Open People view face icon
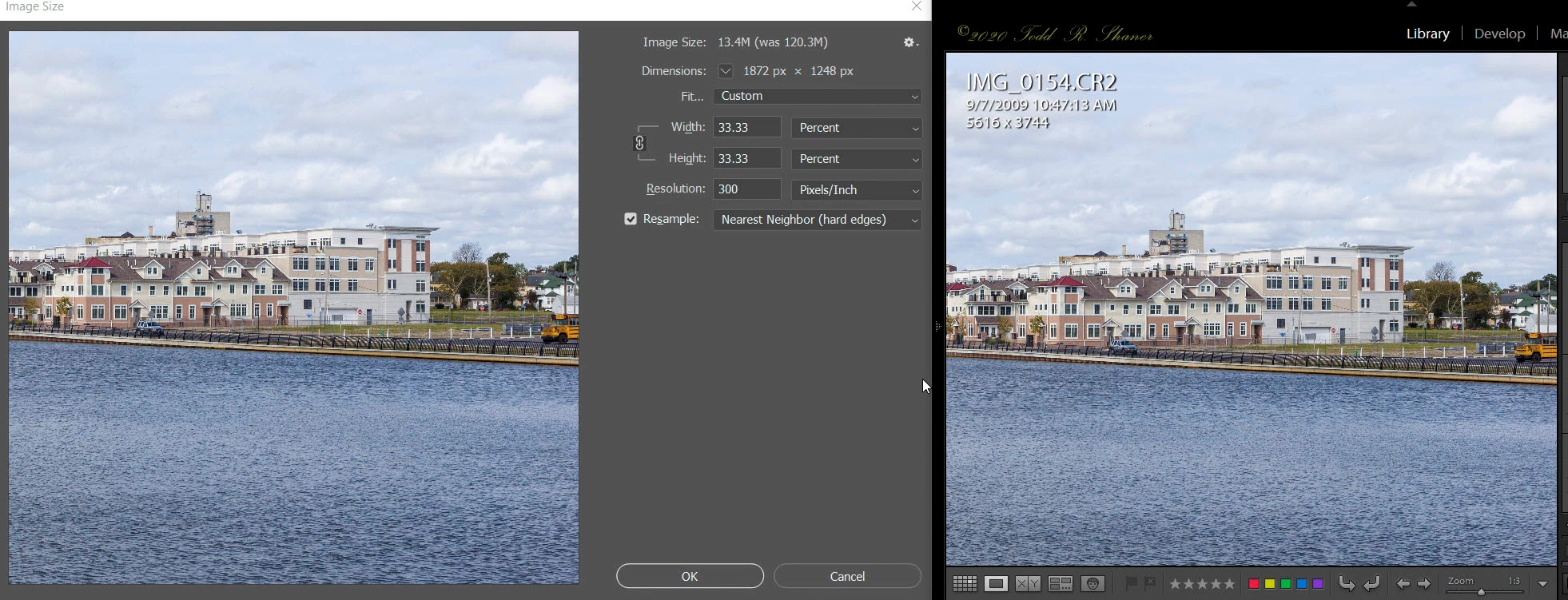Viewport: 1568px width, 600px height. click(1093, 584)
